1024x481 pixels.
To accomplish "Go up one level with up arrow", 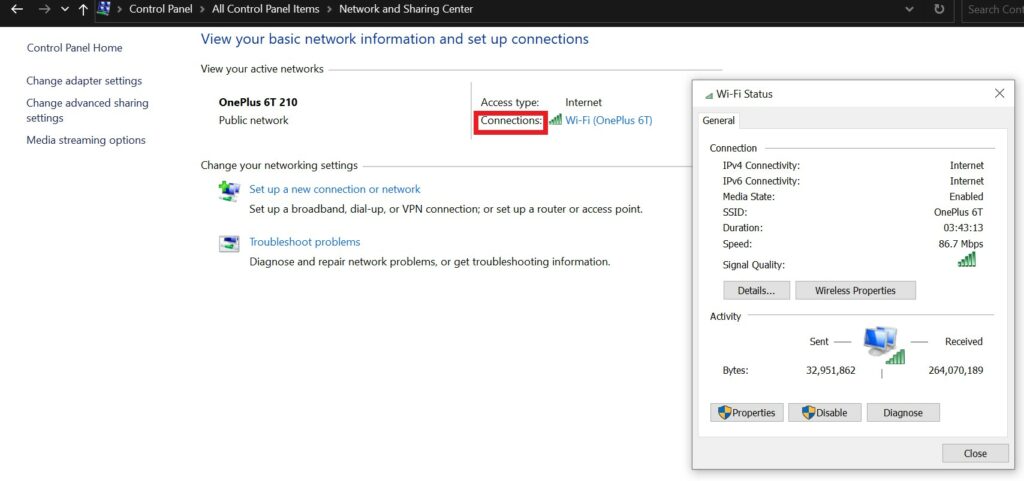I will coord(83,9).
